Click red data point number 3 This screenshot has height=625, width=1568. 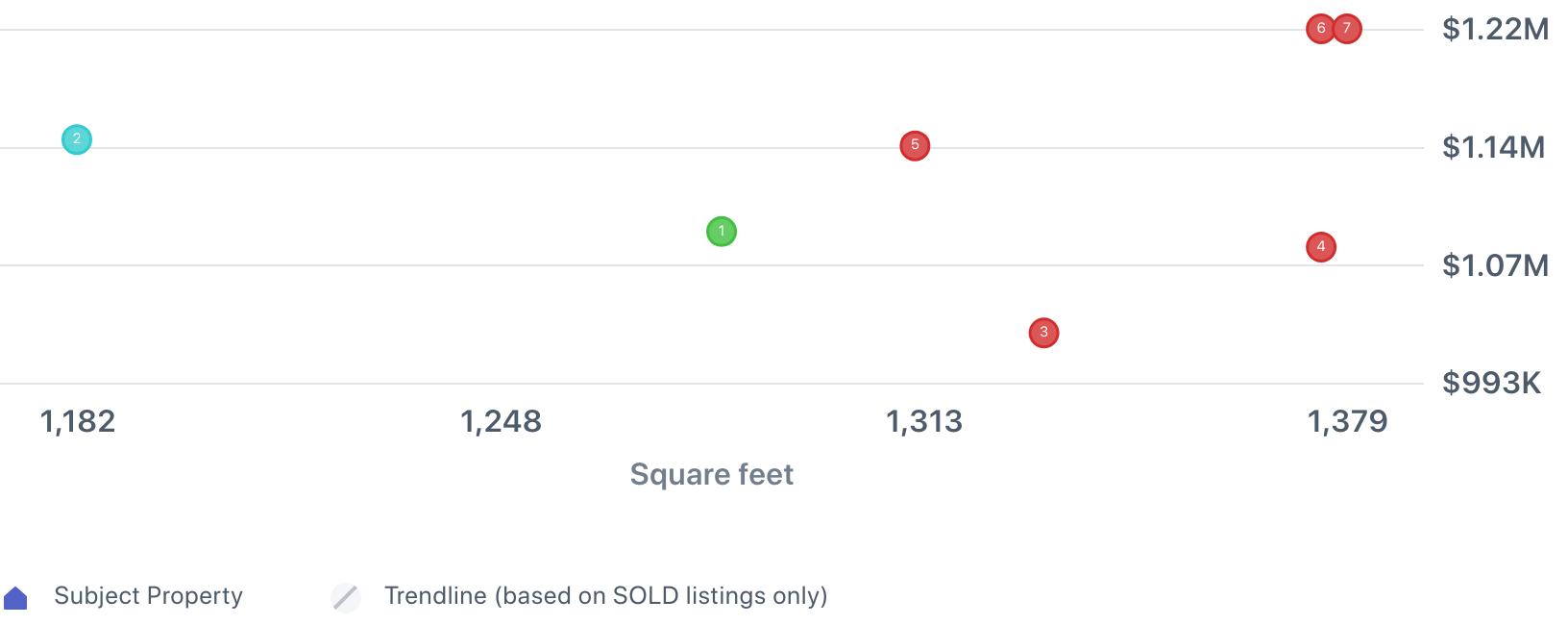click(x=1043, y=333)
